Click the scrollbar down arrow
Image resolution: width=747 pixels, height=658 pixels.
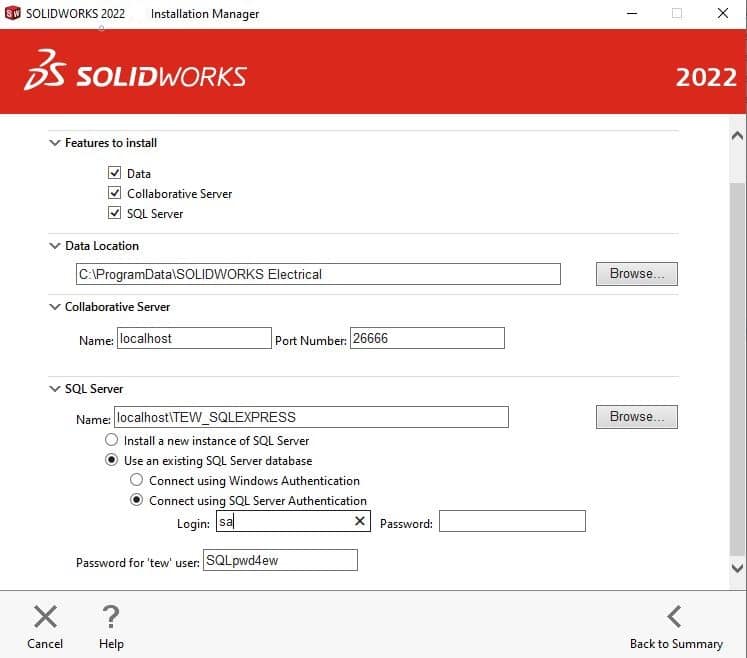737,568
